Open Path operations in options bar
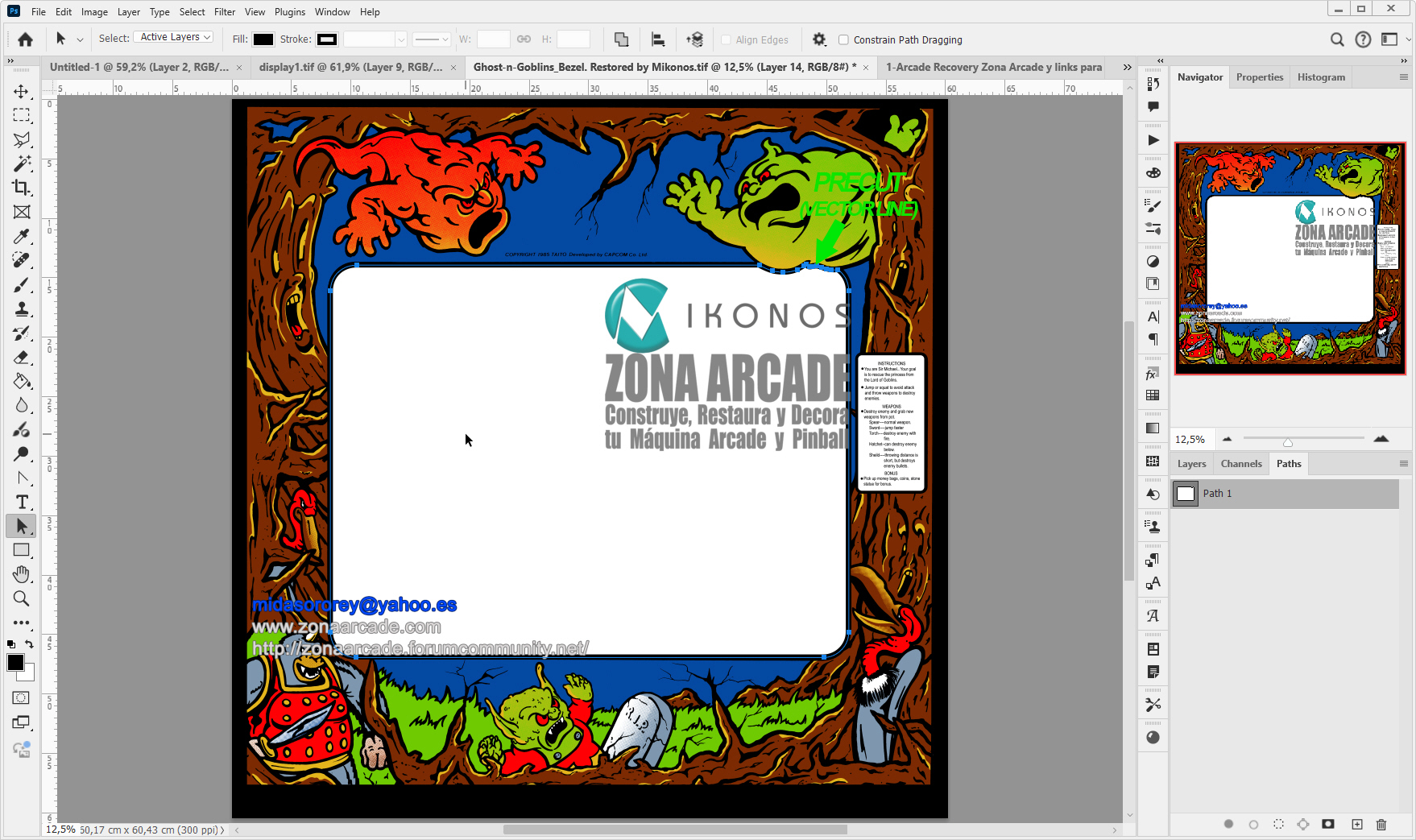The width and height of the screenshot is (1416, 840). (x=621, y=39)
